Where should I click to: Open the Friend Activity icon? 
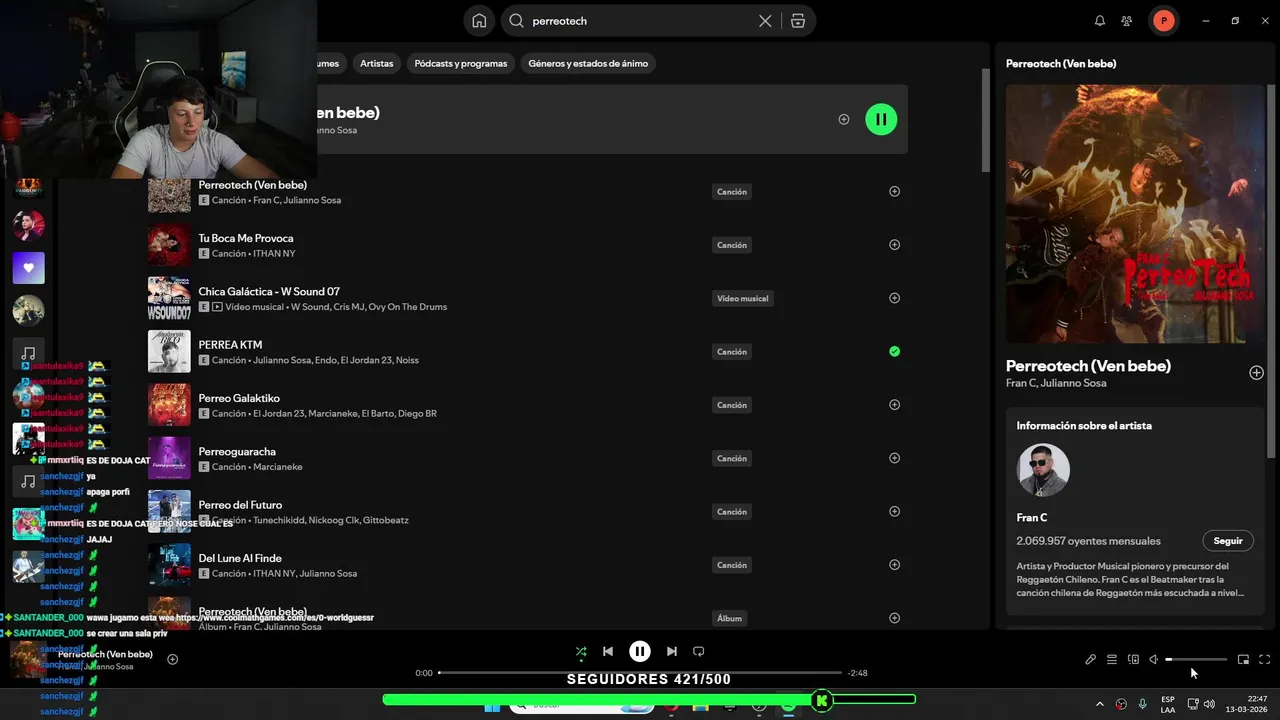coord(1127,21)
